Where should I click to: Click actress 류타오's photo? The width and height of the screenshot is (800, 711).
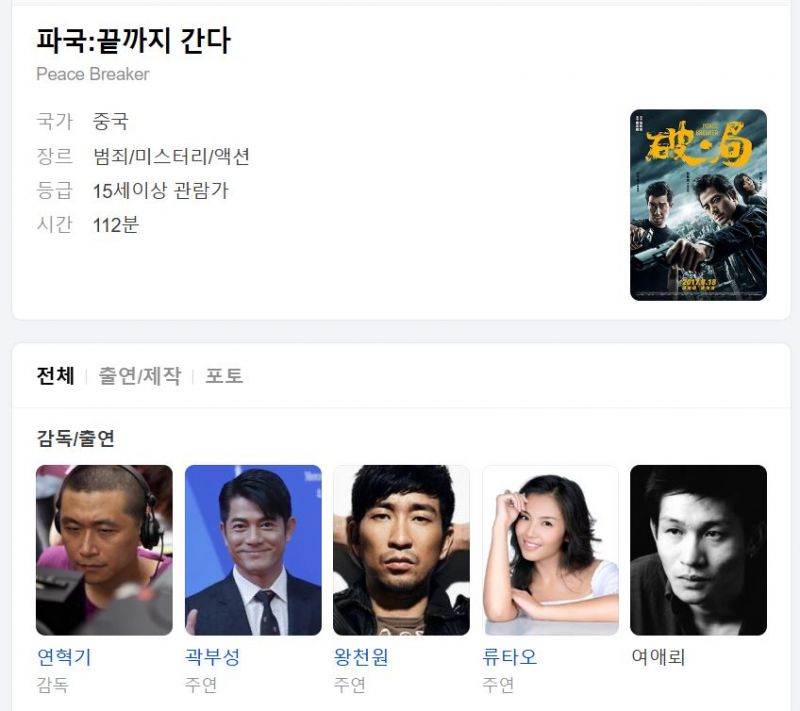[550, 550]
